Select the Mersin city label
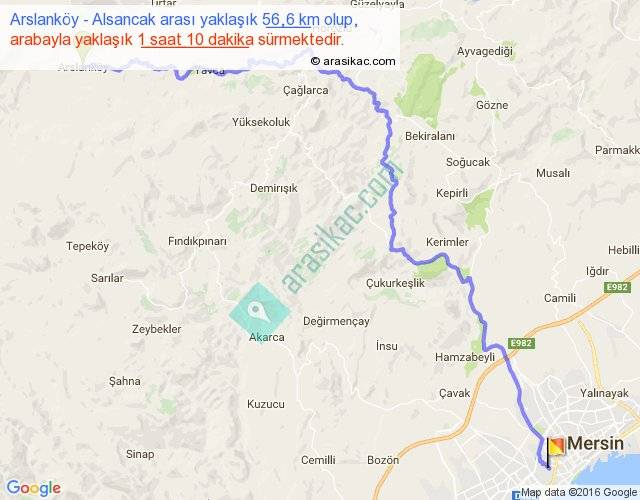Viewport: 640px width, 500px height. click(595, 443)
